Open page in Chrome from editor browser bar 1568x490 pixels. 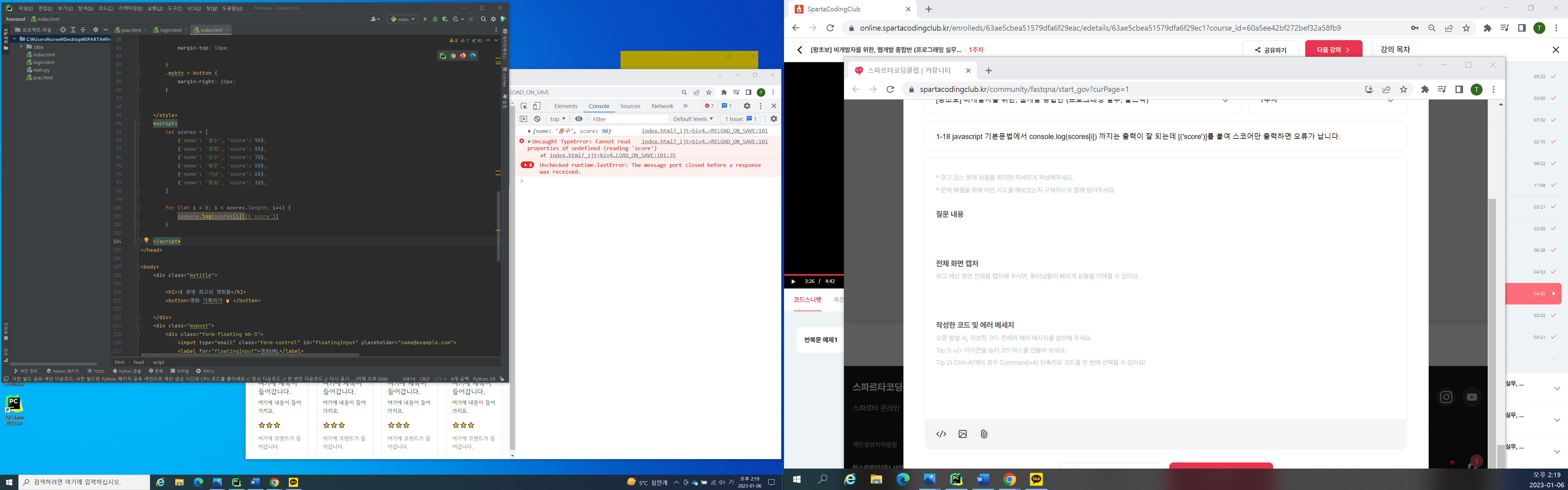tap(453, 55)
